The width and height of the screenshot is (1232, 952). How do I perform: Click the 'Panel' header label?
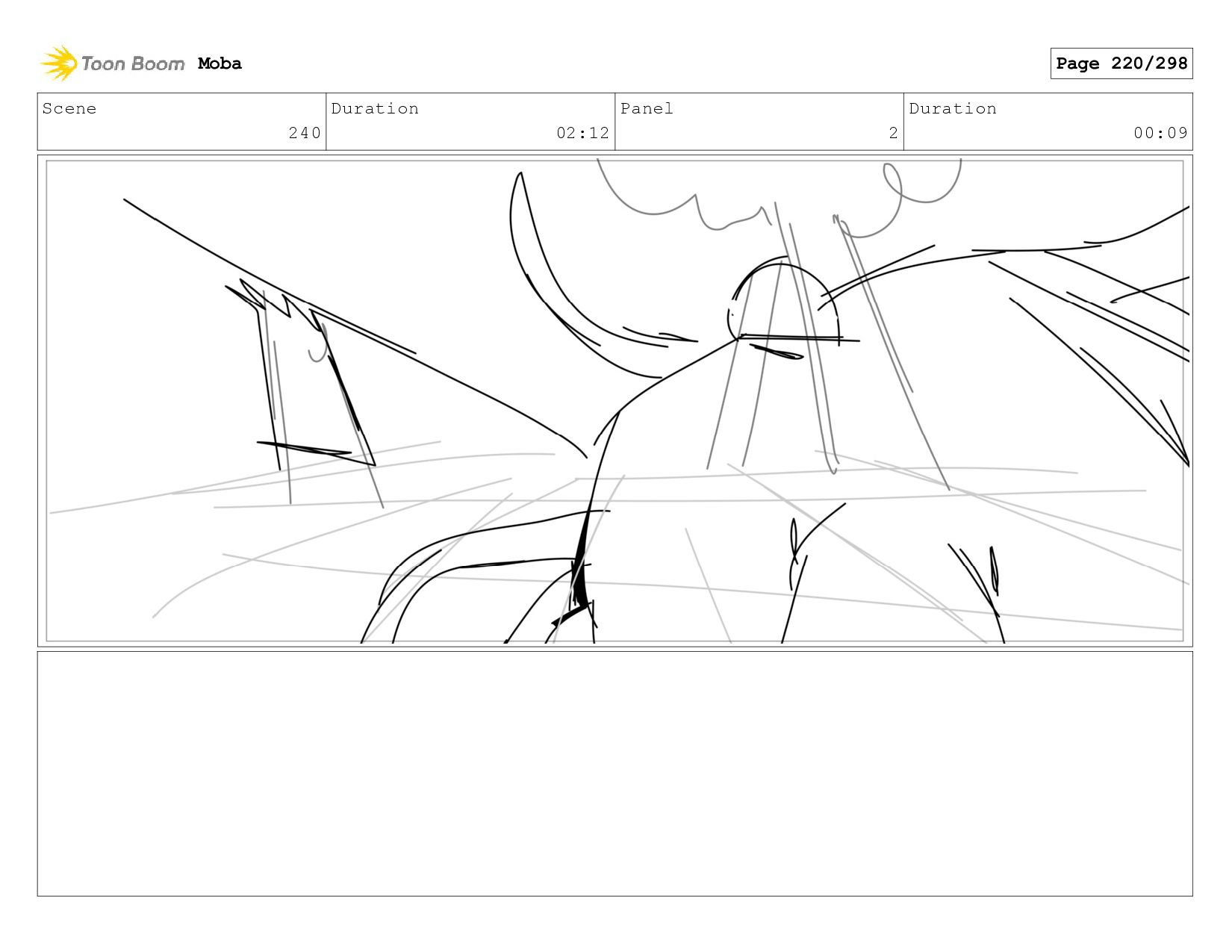tap(647, 108)
